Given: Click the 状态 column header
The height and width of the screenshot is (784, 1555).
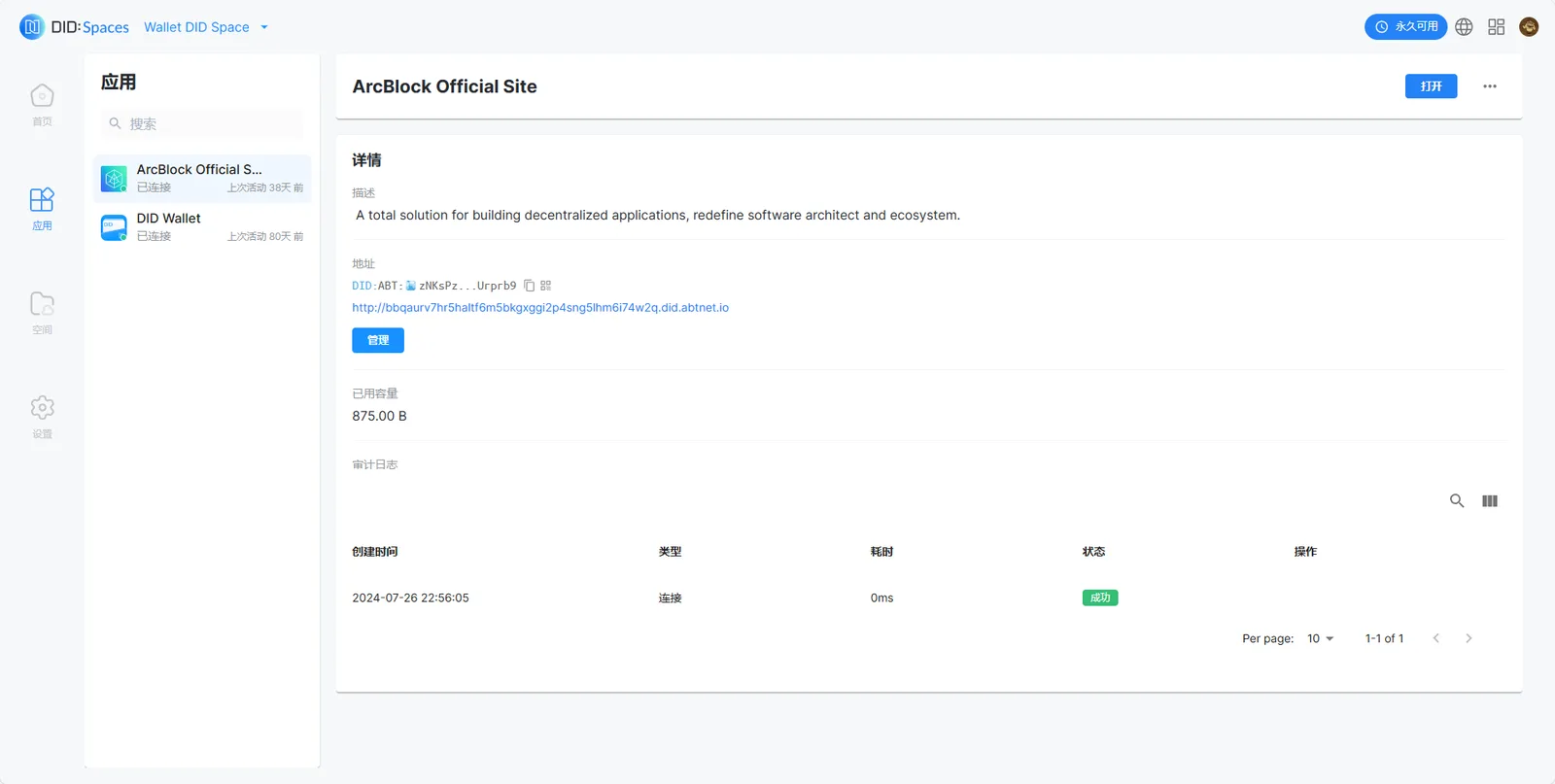Looking at the screenshot, I should 1094,552.
